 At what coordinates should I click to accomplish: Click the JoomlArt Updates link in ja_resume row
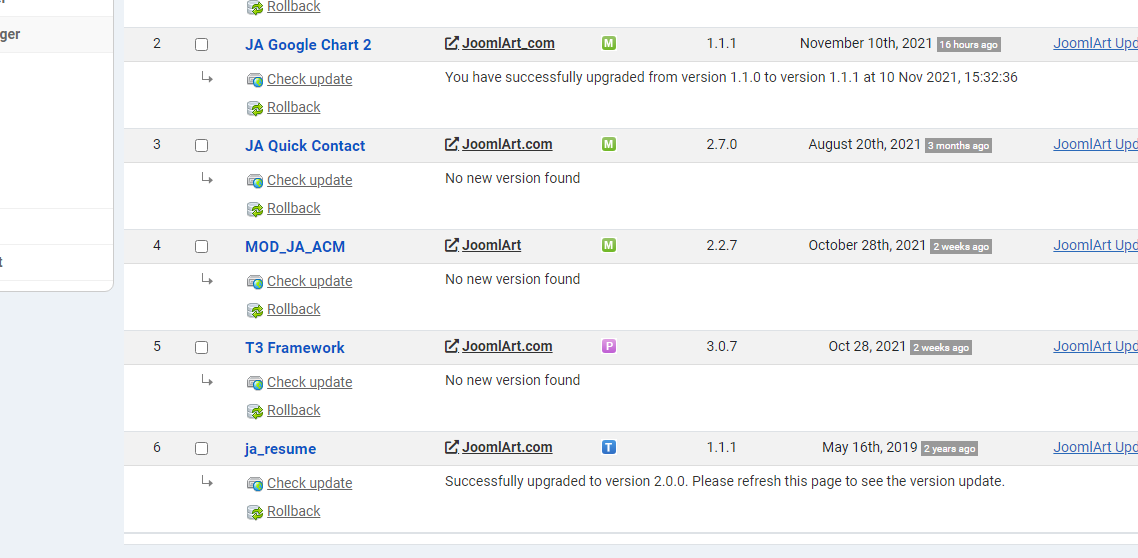click(x=1095, y=447)
